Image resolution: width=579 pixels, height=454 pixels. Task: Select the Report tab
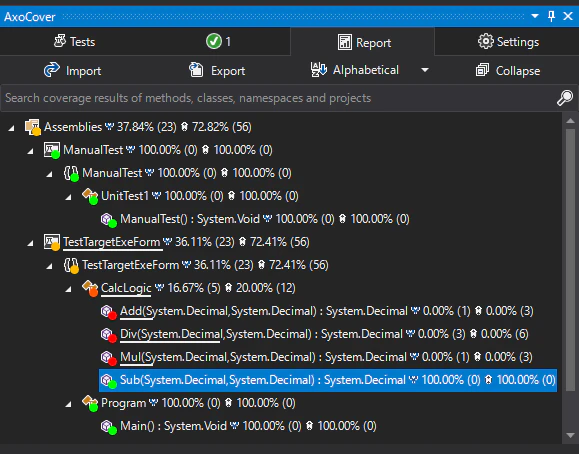363,42
